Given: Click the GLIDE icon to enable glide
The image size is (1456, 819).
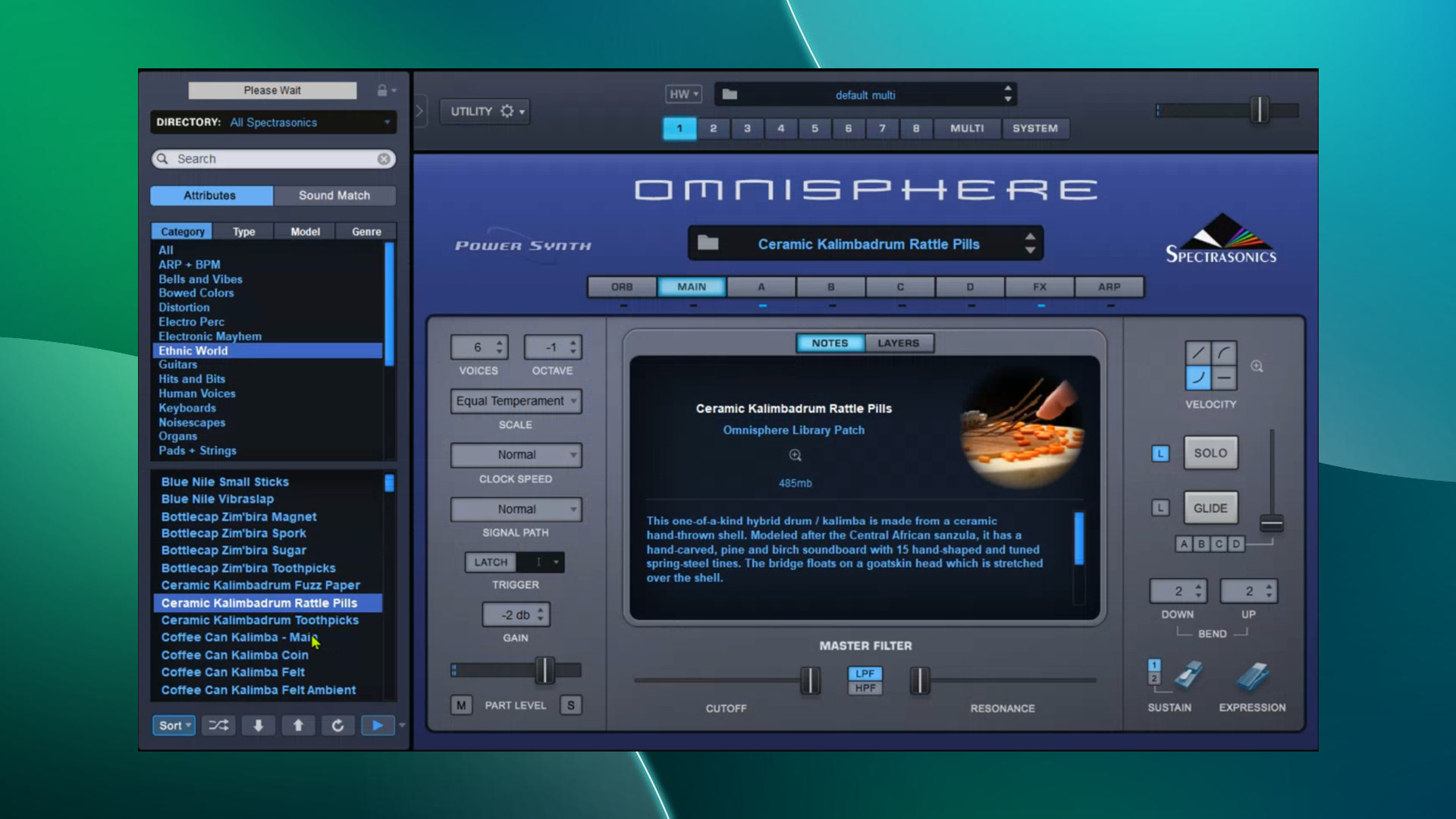Looking at the screenshot, I should click(1210, 507).
